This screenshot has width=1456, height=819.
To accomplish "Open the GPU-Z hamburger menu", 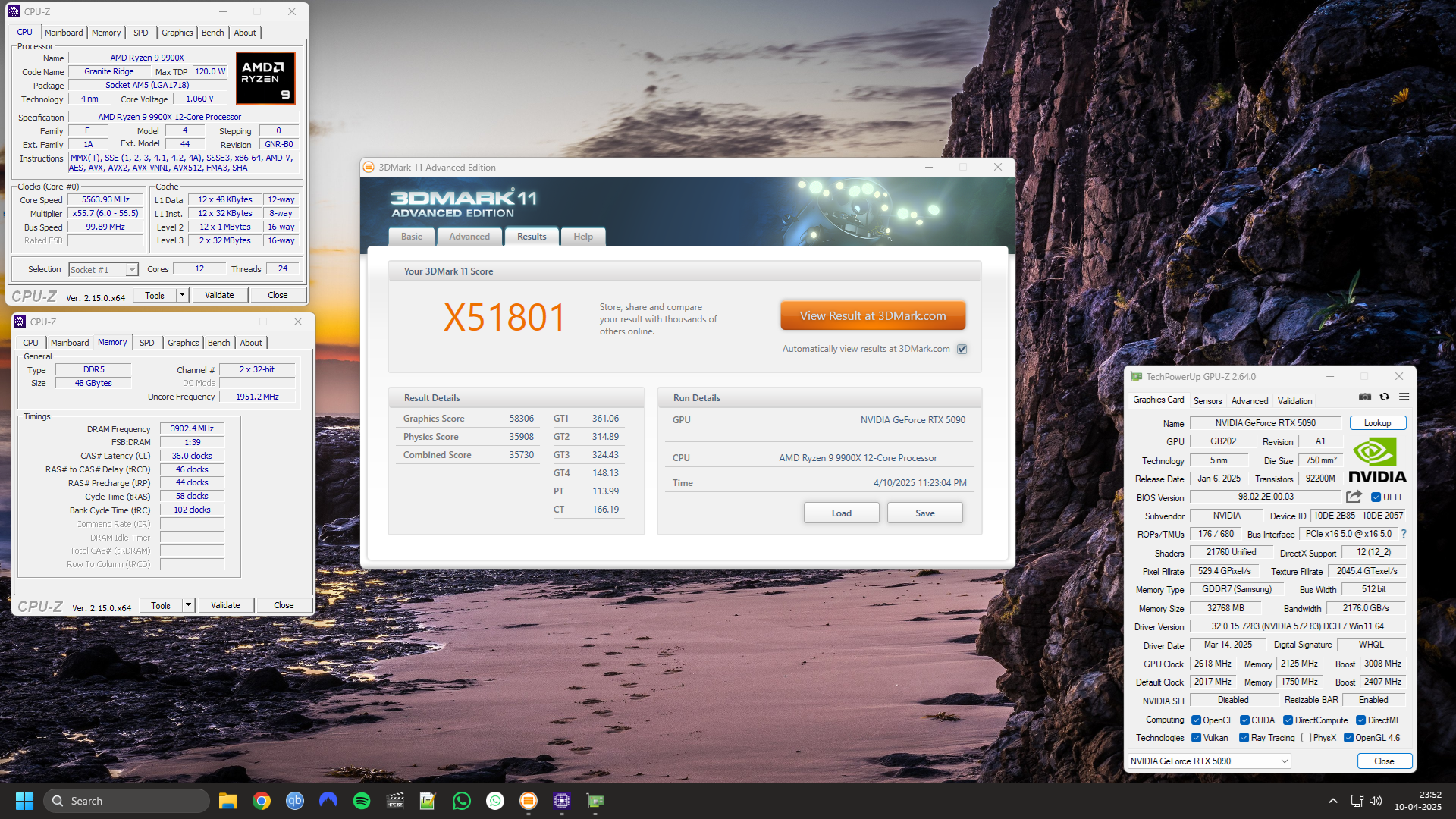I will (x=1404, y=397).
